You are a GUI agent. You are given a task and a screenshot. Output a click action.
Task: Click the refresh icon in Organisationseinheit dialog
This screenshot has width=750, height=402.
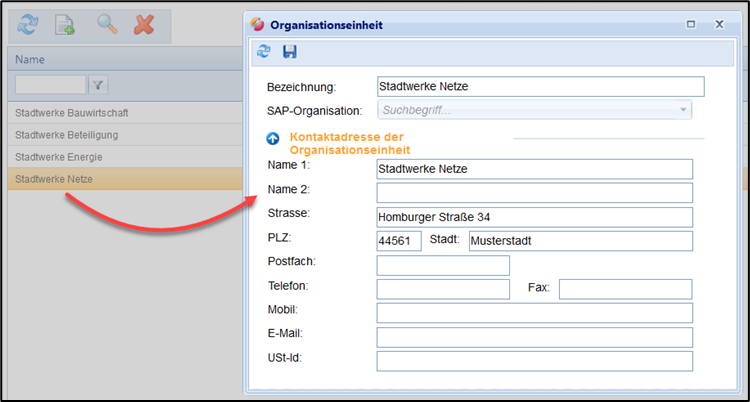point(264,51)
